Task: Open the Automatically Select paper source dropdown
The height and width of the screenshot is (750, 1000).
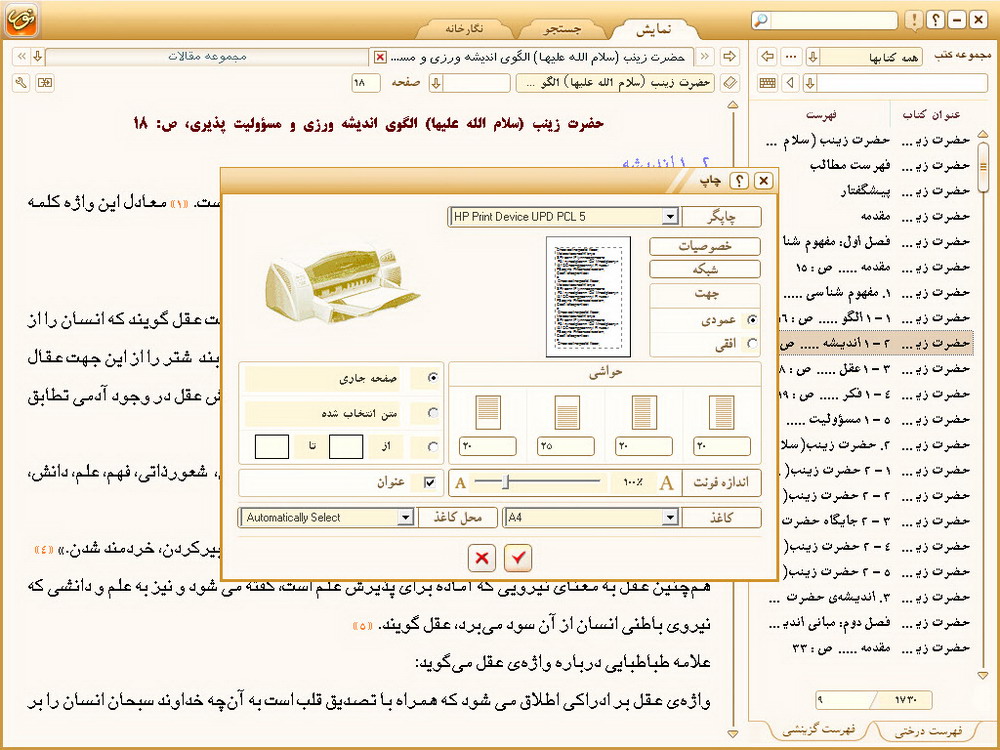Action: point(405,518)
